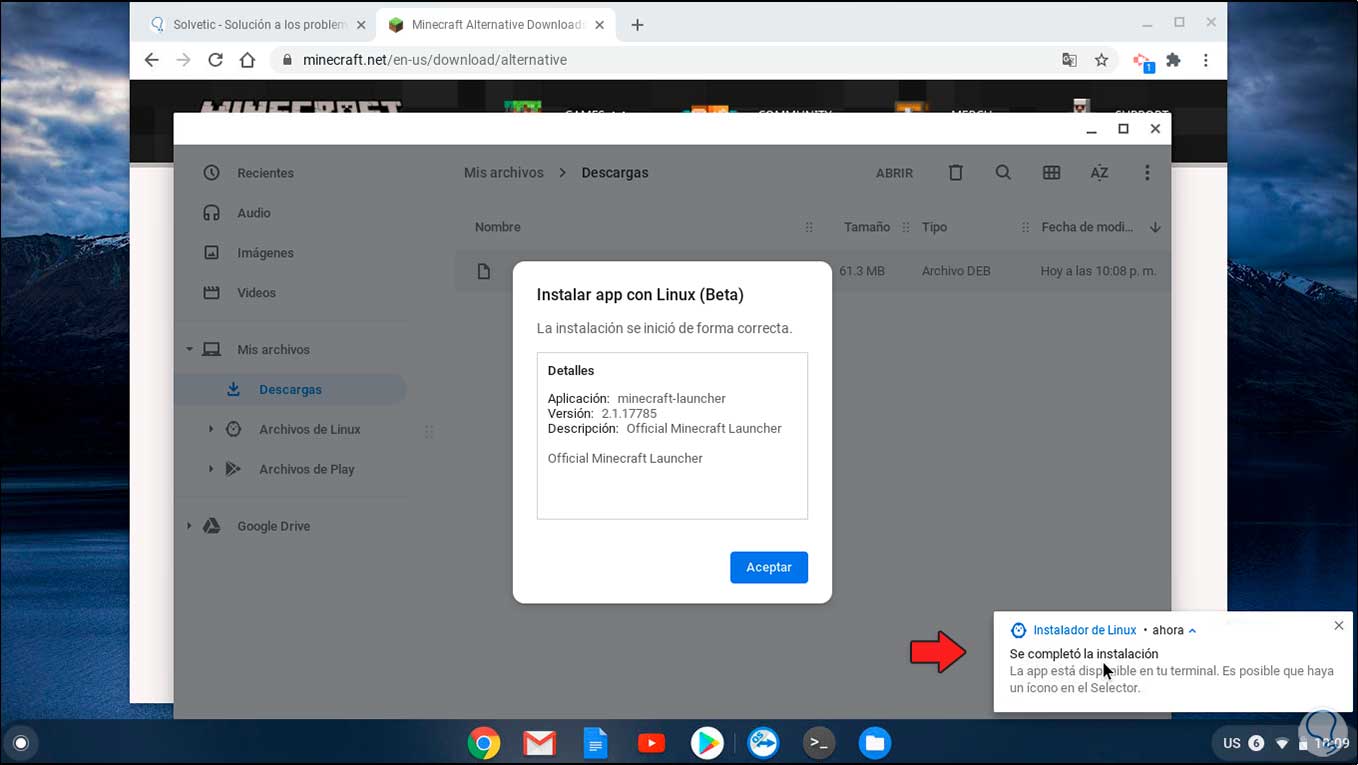Viewport: 1358px width, 765px height.
Task: Click the Chrome home button
Action: pos(248,60)
